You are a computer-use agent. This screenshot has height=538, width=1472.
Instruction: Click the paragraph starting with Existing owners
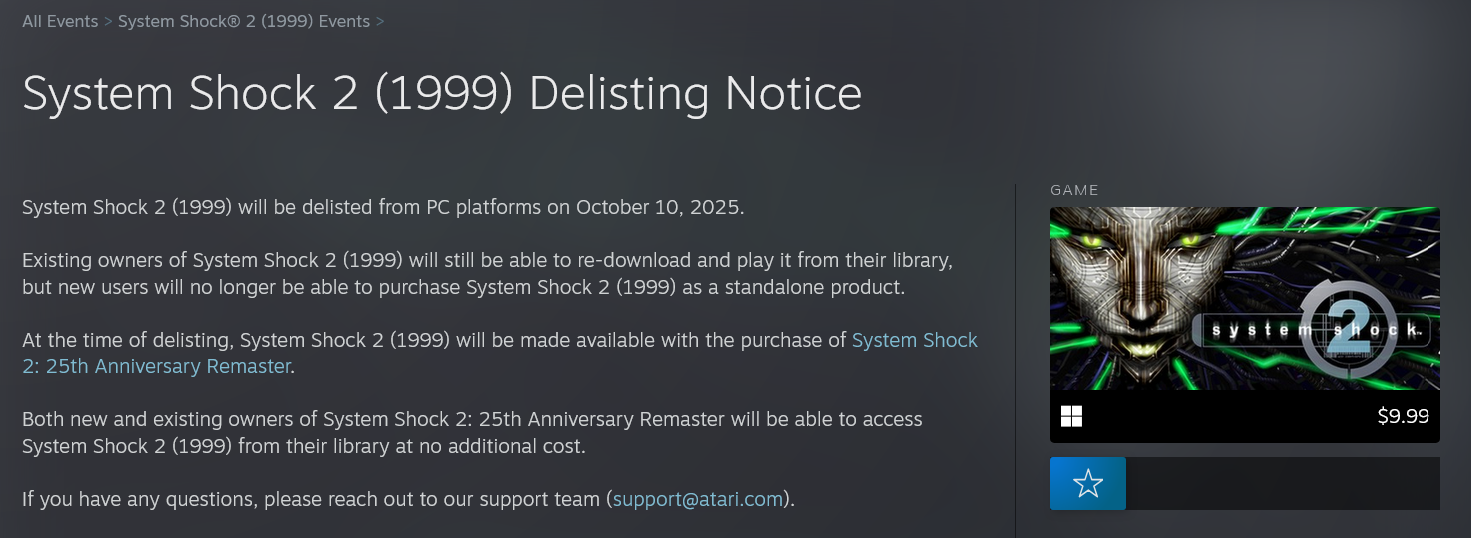tap(487, 274)
